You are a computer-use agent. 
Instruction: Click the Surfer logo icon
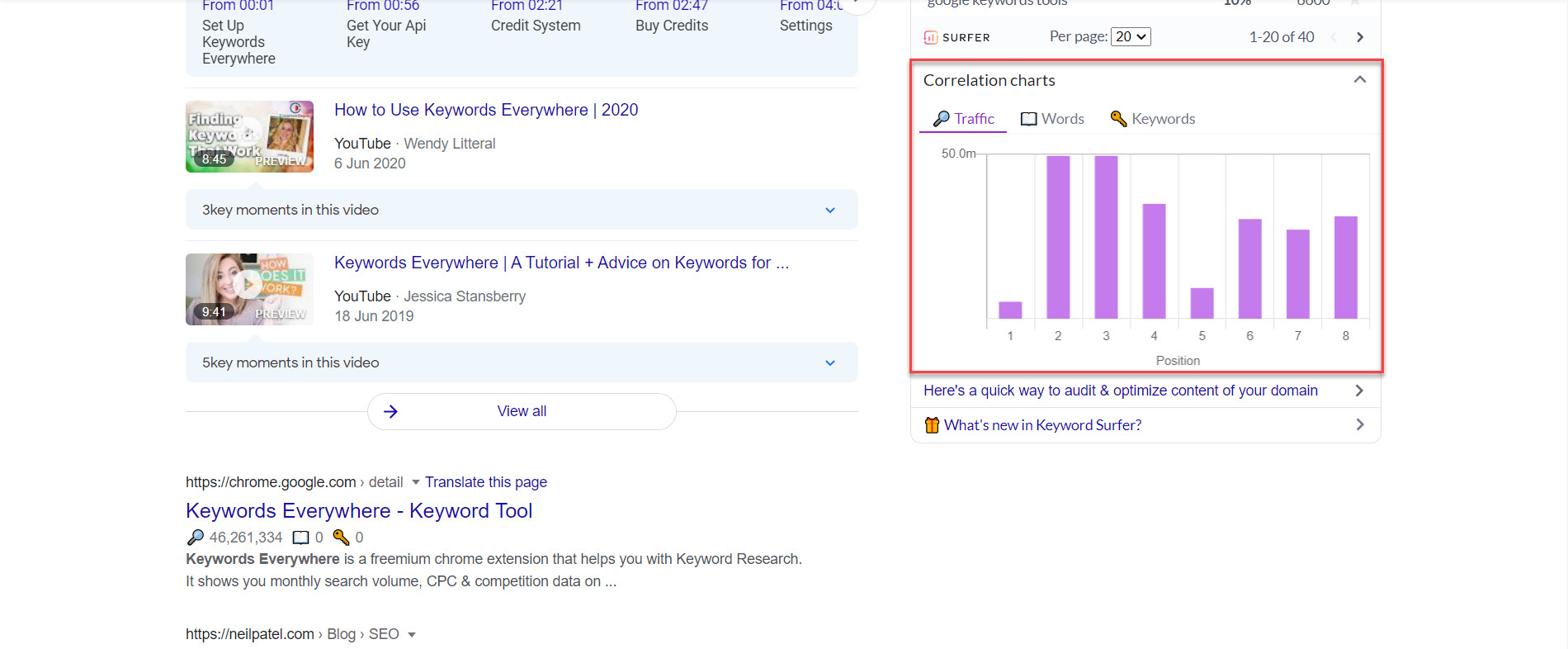click(931, 37)
